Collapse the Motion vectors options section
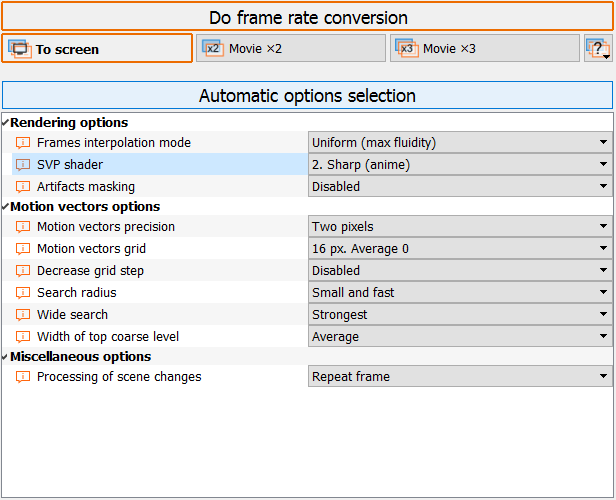 (6, 207)
